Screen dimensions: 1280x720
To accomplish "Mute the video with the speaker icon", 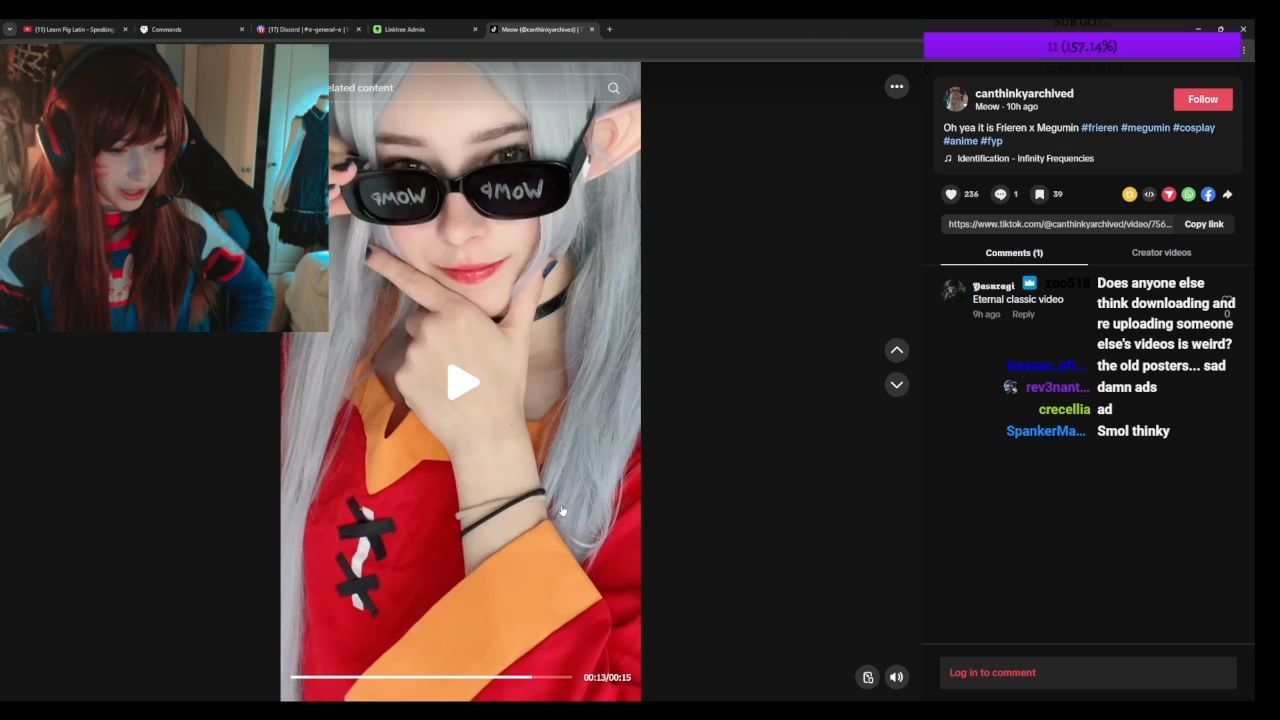I will coord(896,677).
